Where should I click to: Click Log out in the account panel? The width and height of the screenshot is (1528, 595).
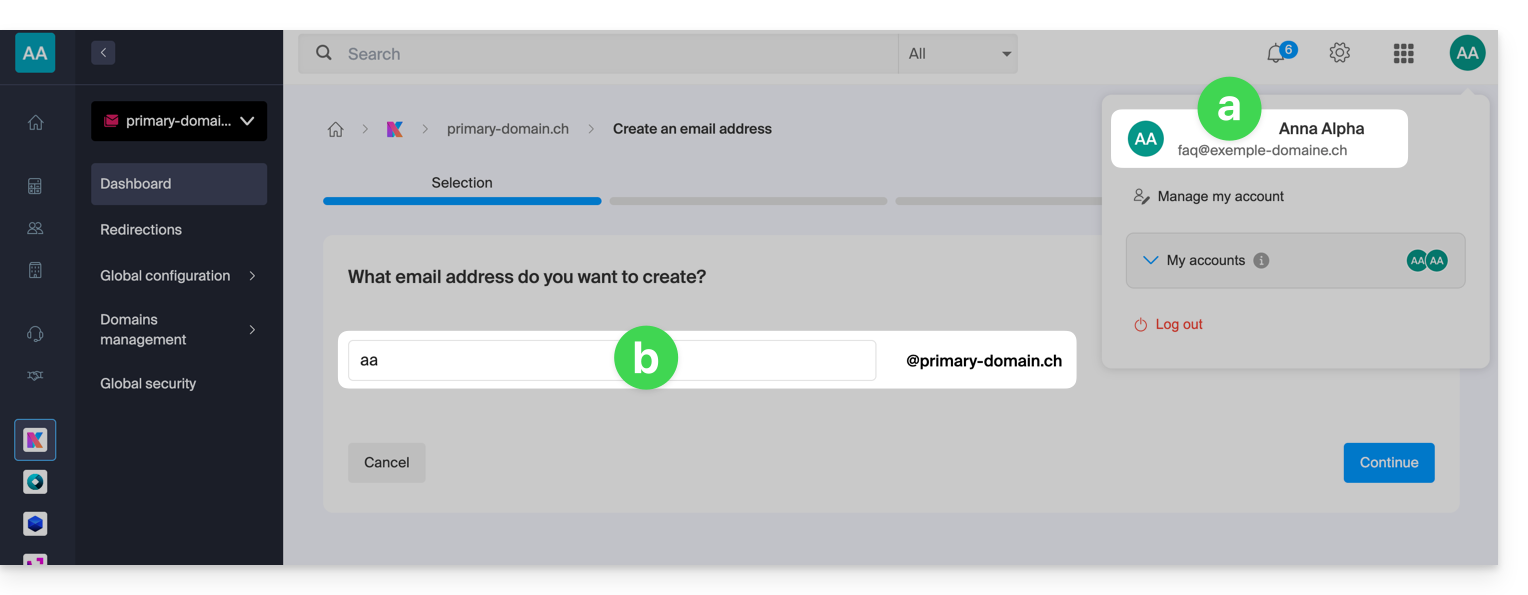click(1178, 325)
